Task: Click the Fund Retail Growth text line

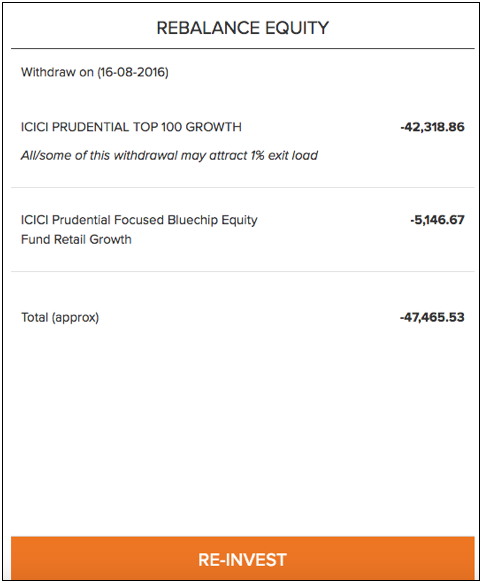Action: (76, 239)
